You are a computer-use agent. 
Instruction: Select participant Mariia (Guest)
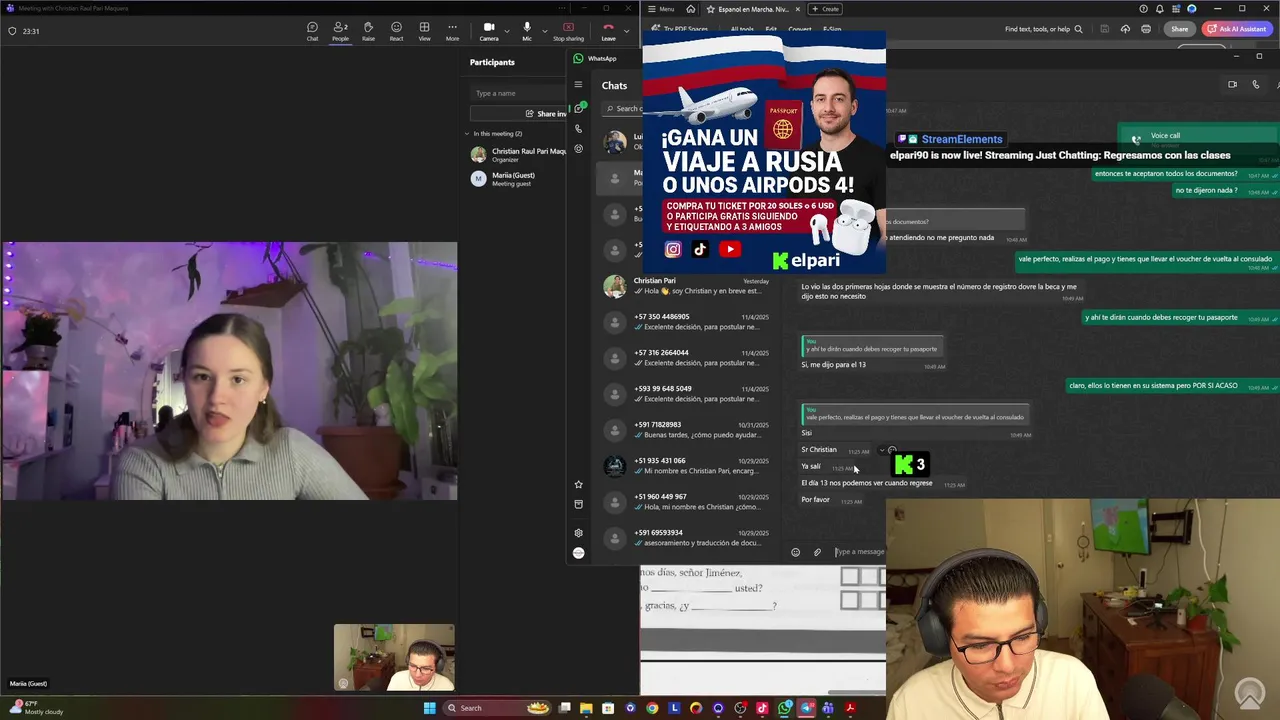[x=517, y=179]
